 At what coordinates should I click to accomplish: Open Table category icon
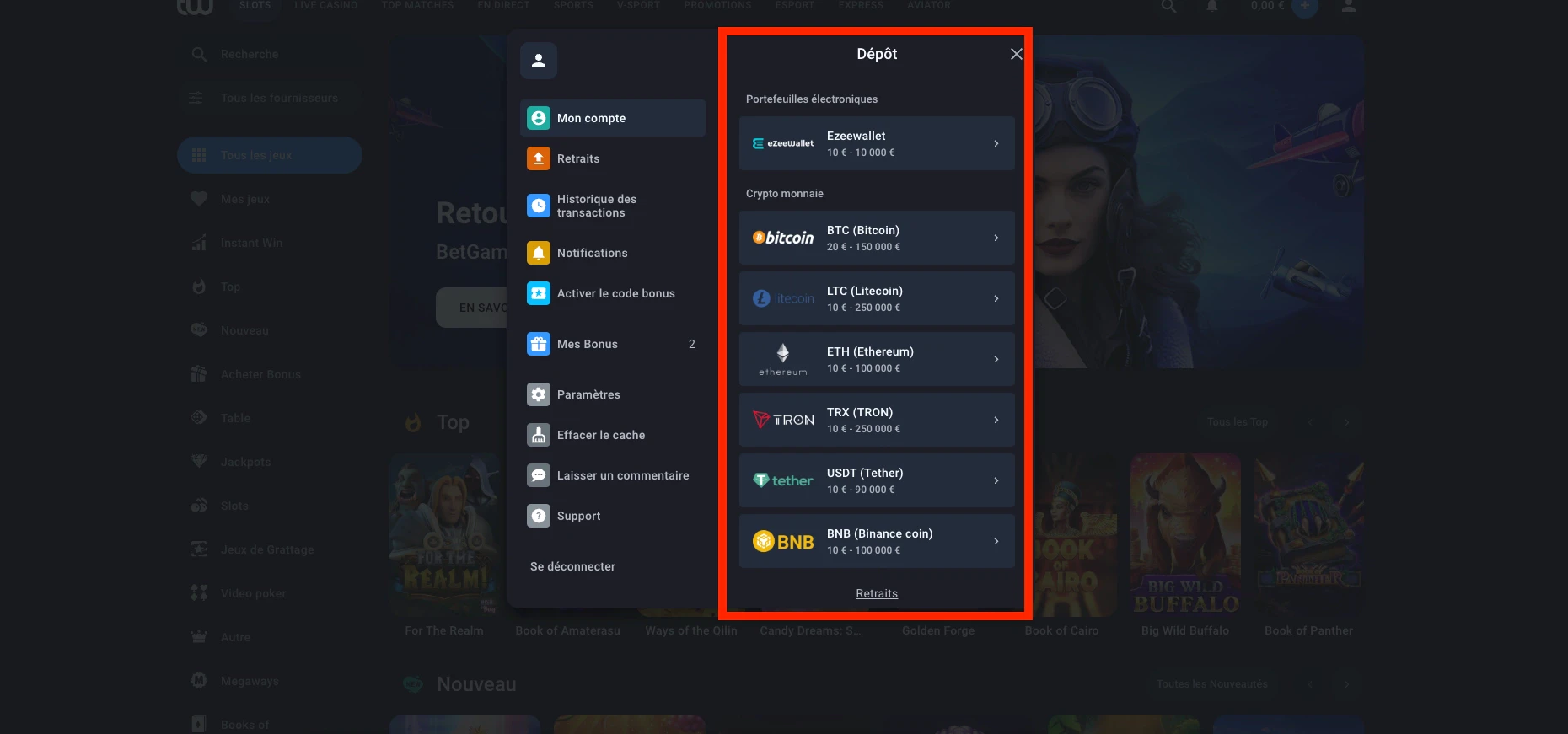pyautogui.click(x=199, y=418)
